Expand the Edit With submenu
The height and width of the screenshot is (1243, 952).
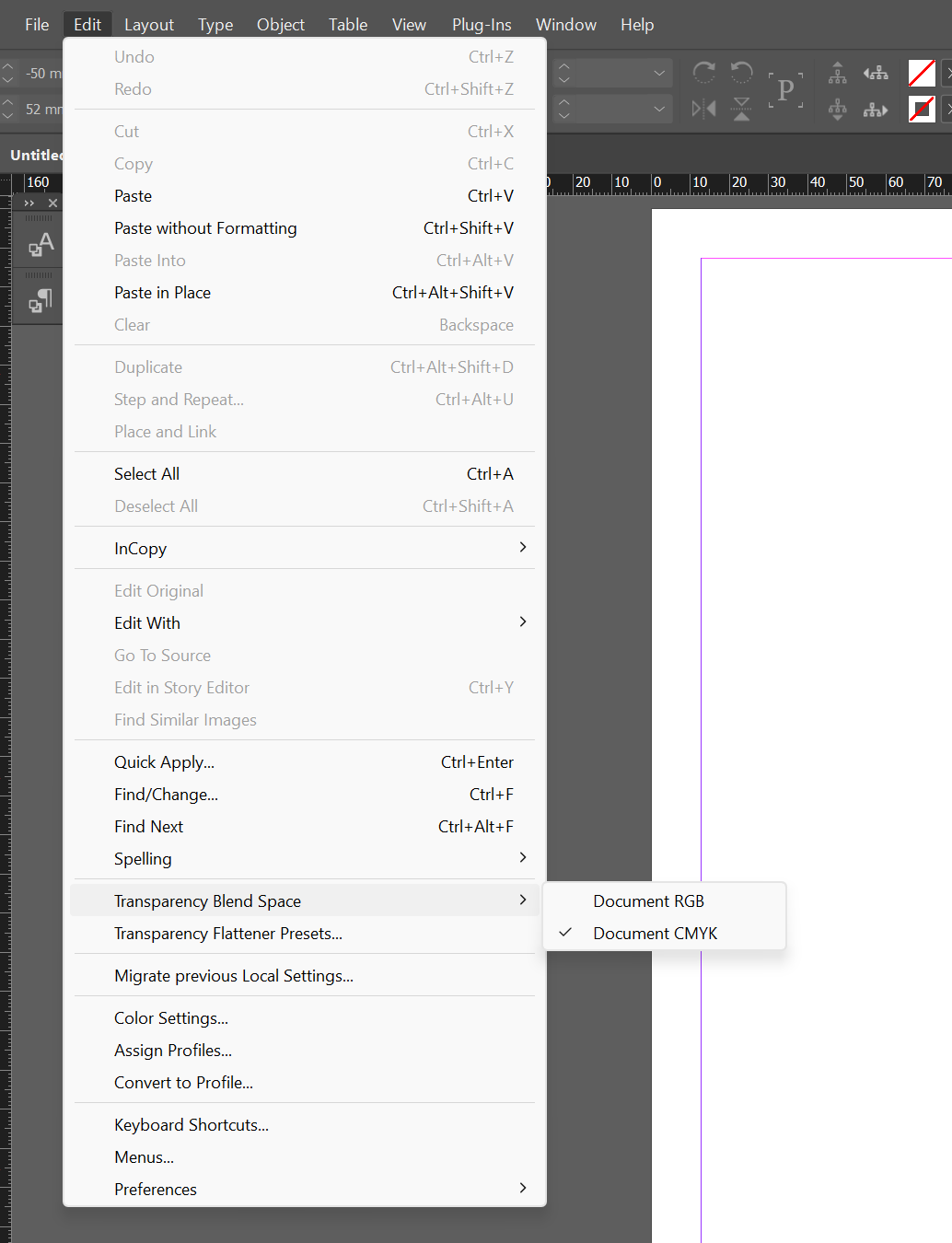523,622
